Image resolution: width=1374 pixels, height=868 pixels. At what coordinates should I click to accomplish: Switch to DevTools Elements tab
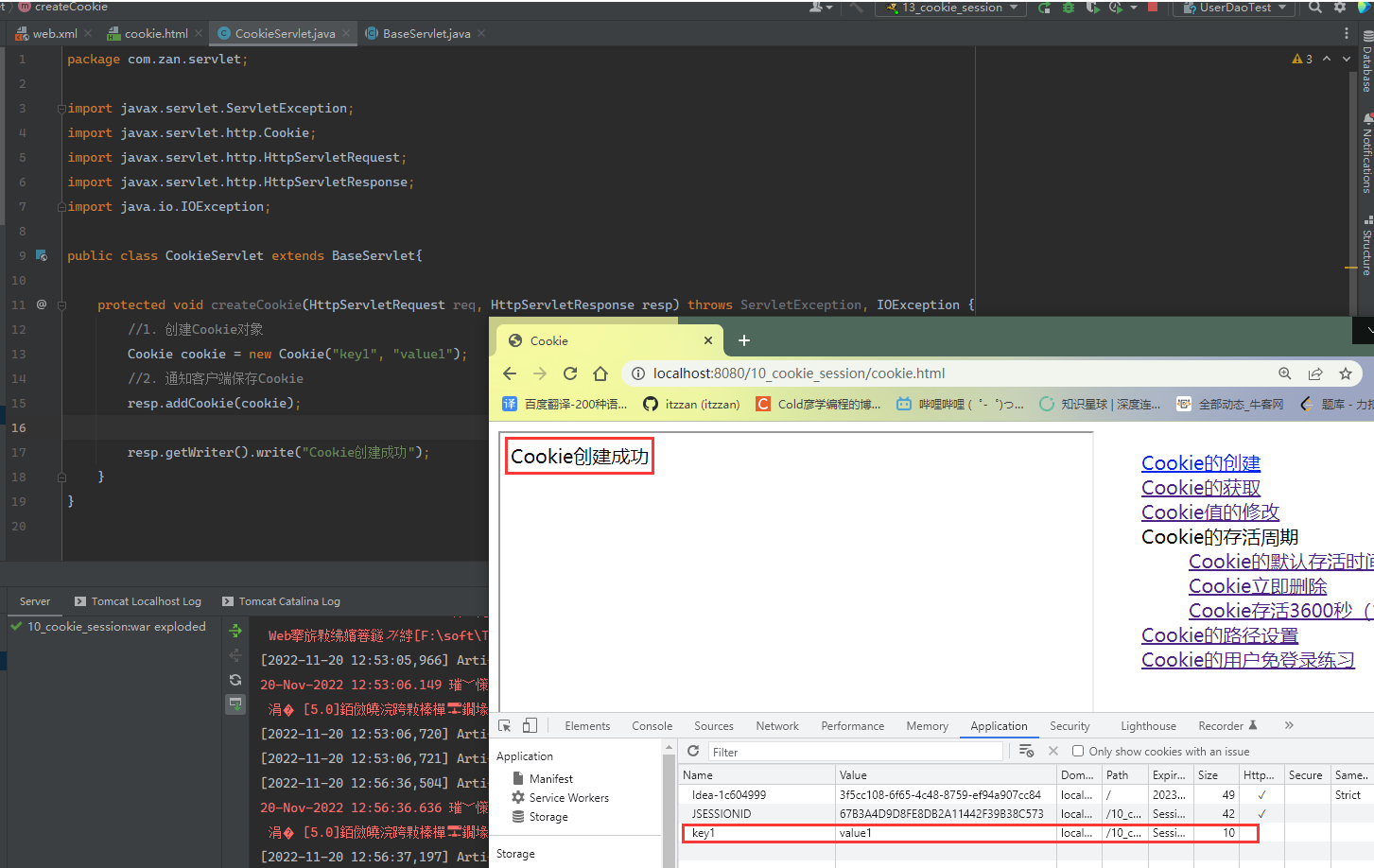[x=587, y=726]
